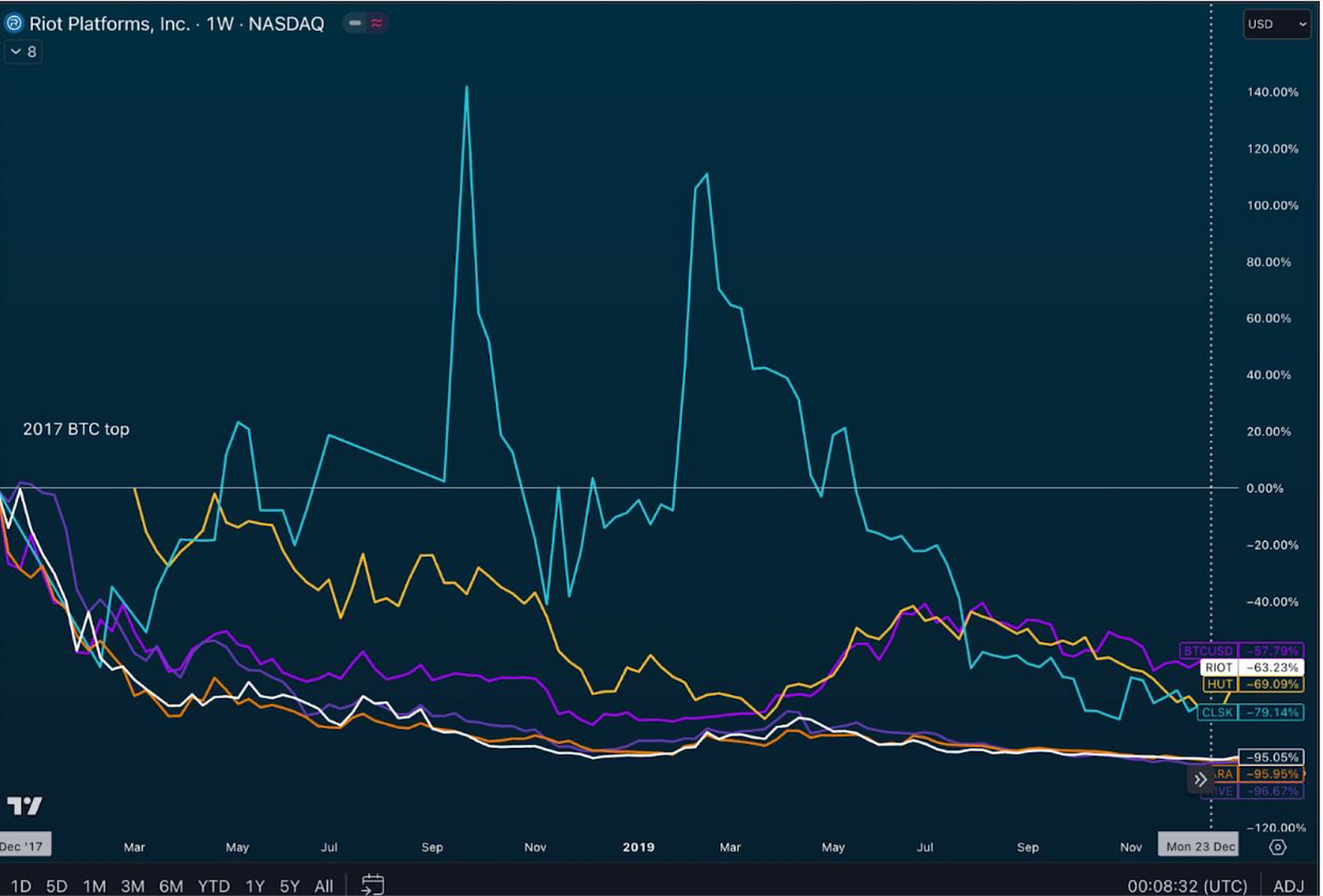Click the grey dash market-status icon

355,24
